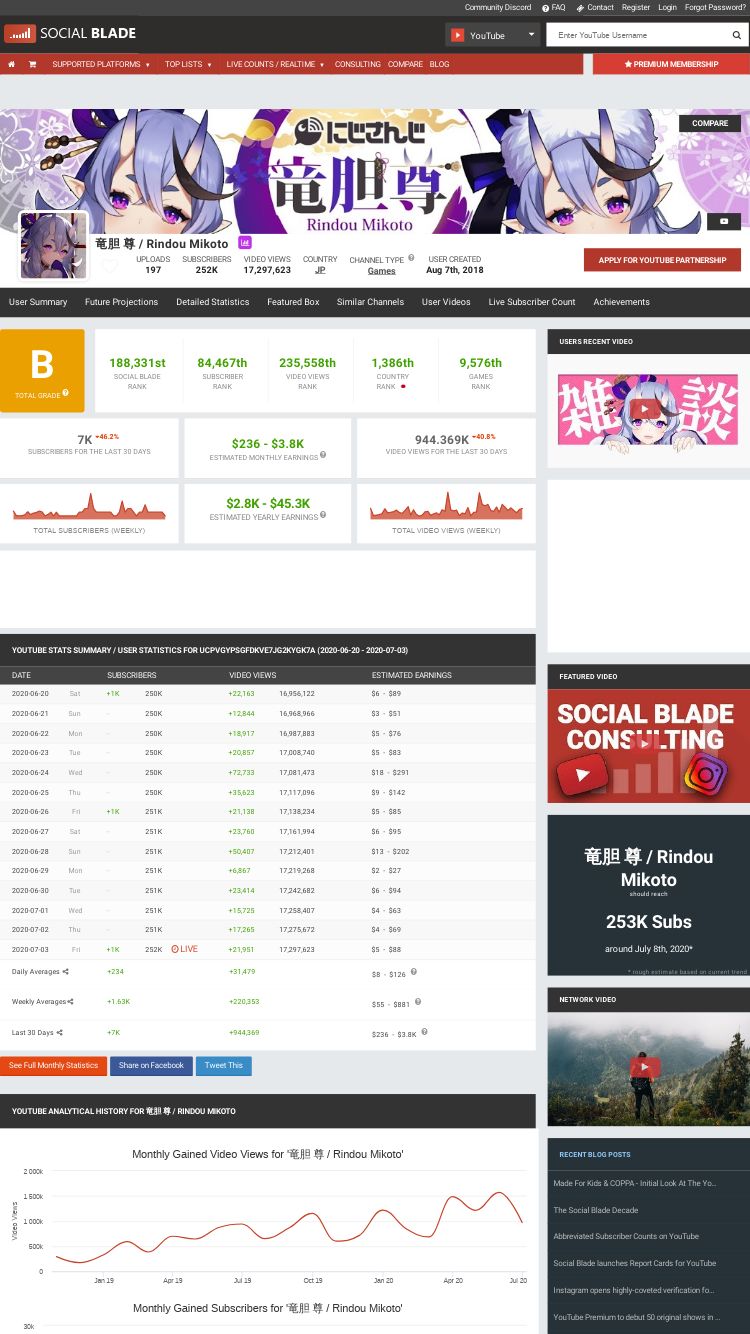Open the Total Subscribers (Weekly) chart

tap(89, 514)
